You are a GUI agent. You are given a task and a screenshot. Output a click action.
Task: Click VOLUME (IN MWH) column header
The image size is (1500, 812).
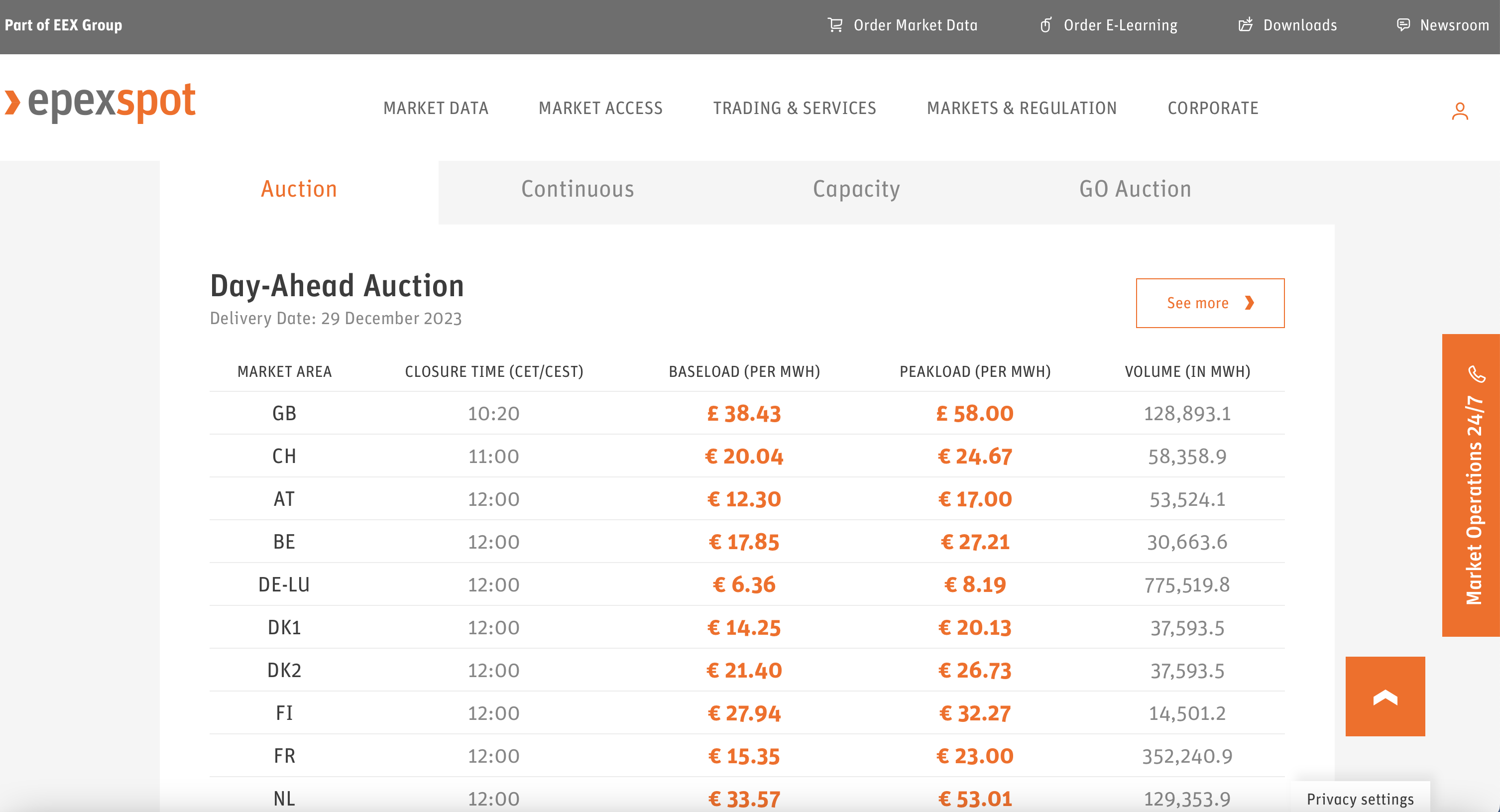(1187, 371)
